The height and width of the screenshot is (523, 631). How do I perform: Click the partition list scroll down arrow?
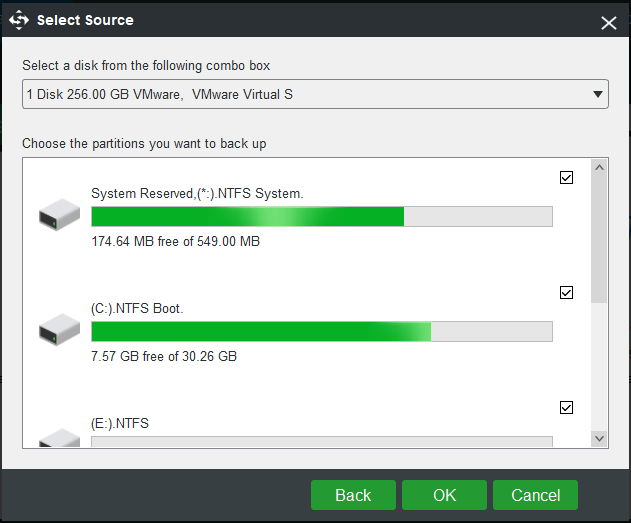(x=599, y=439)
